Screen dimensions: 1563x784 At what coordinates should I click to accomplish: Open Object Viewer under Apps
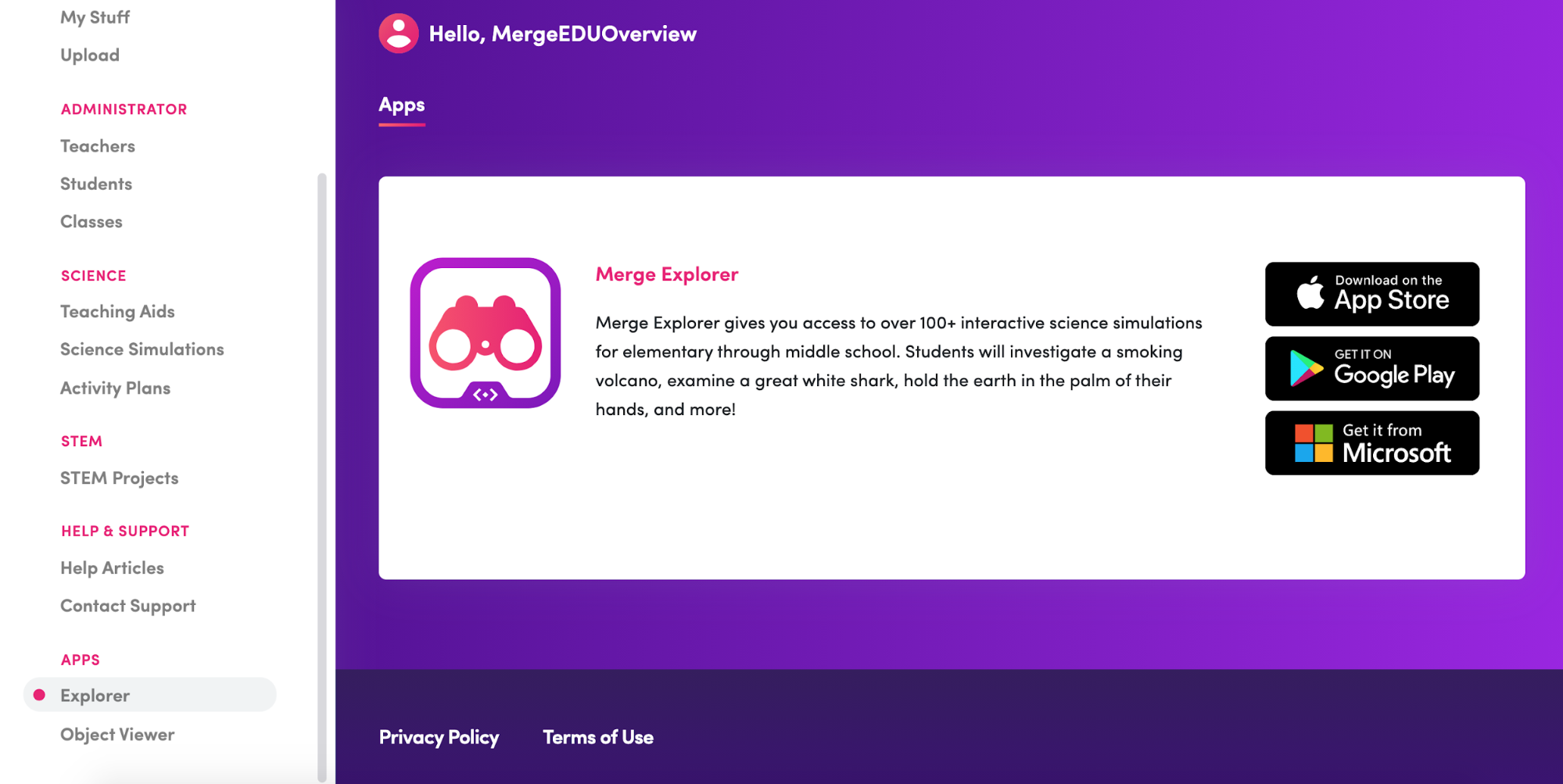[117, 735]
